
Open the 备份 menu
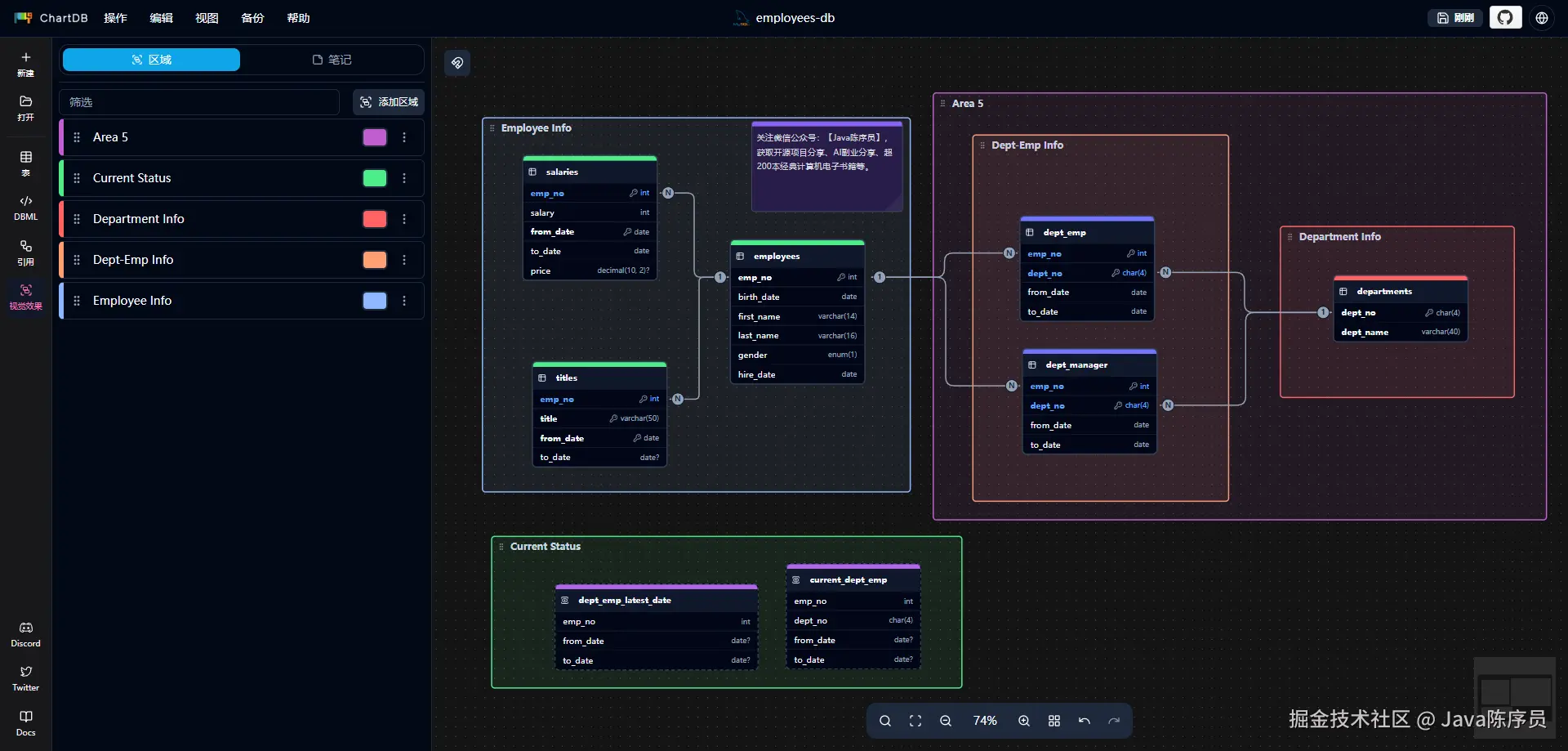click(252, 18)
